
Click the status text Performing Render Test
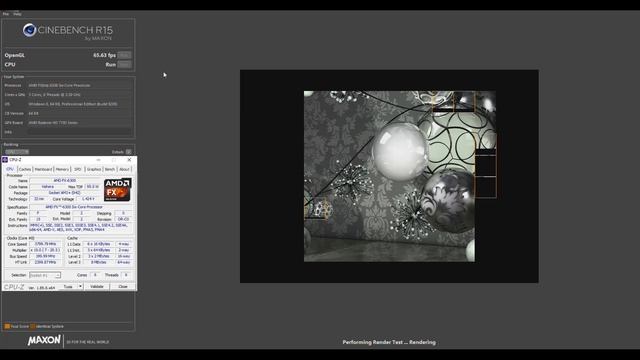(x=389, y=342)
